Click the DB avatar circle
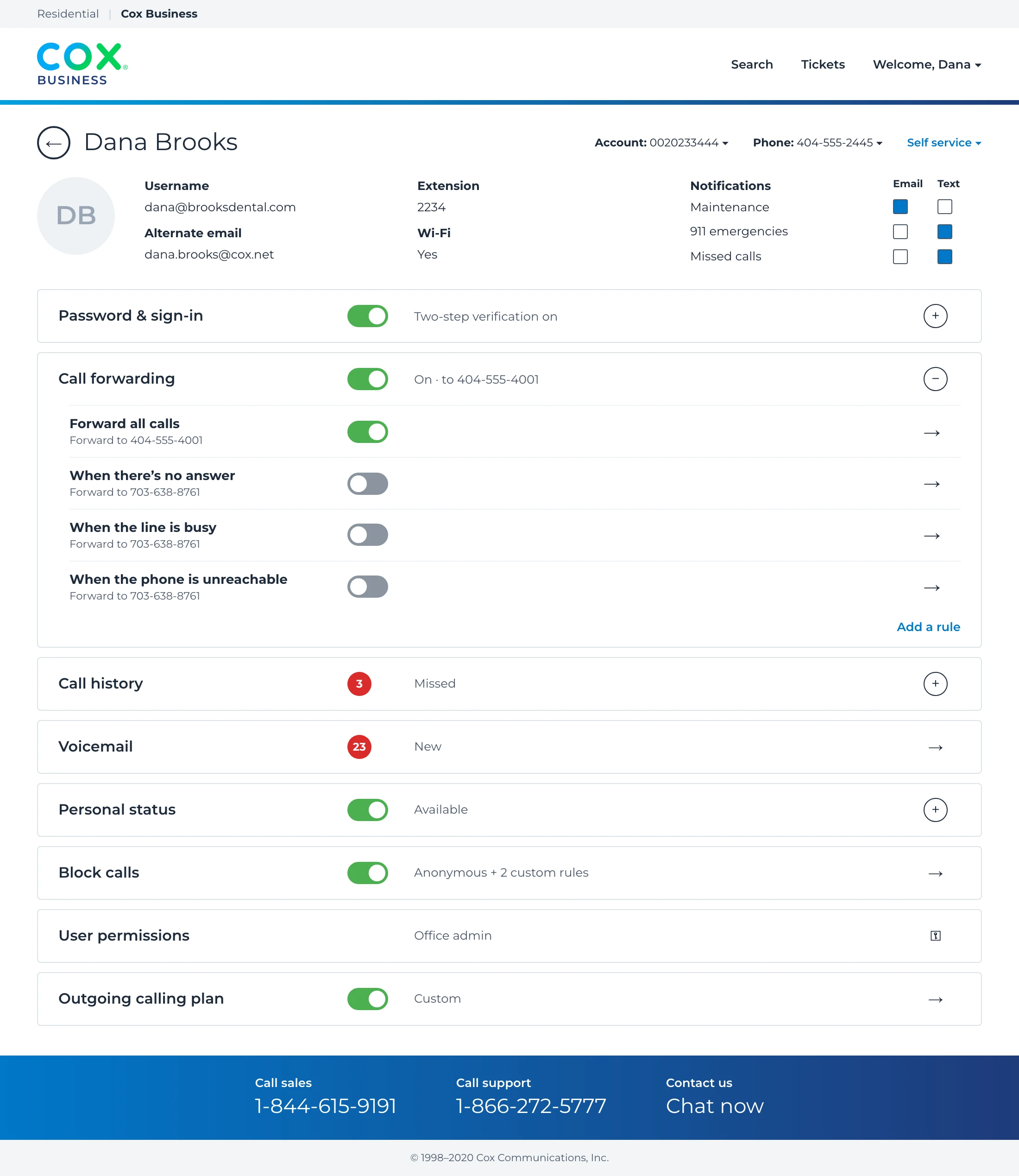This screenshot has height=1176, width=1019. 76,215
